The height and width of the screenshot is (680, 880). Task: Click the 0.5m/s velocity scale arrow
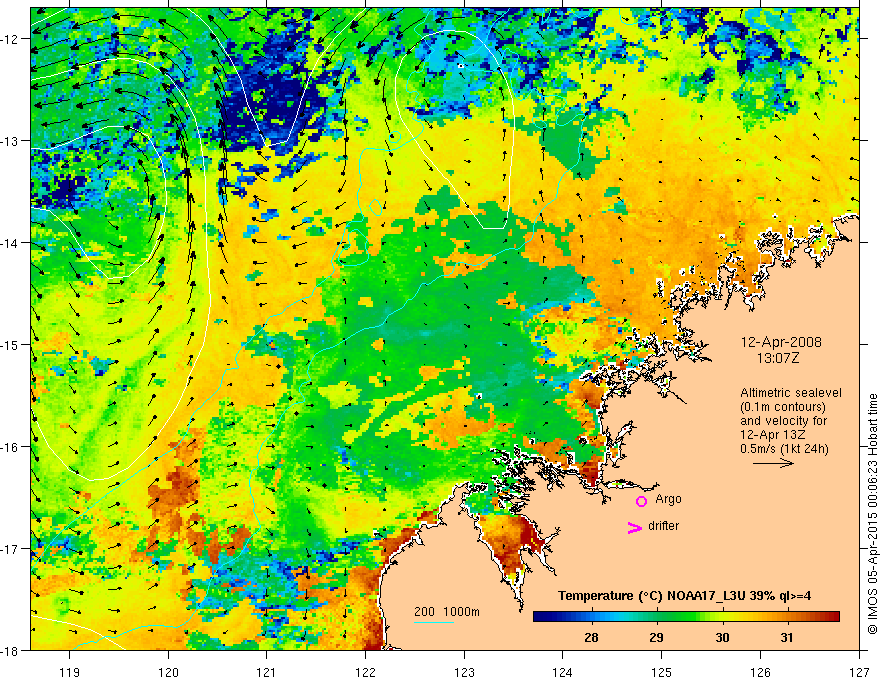click(773, 463)
